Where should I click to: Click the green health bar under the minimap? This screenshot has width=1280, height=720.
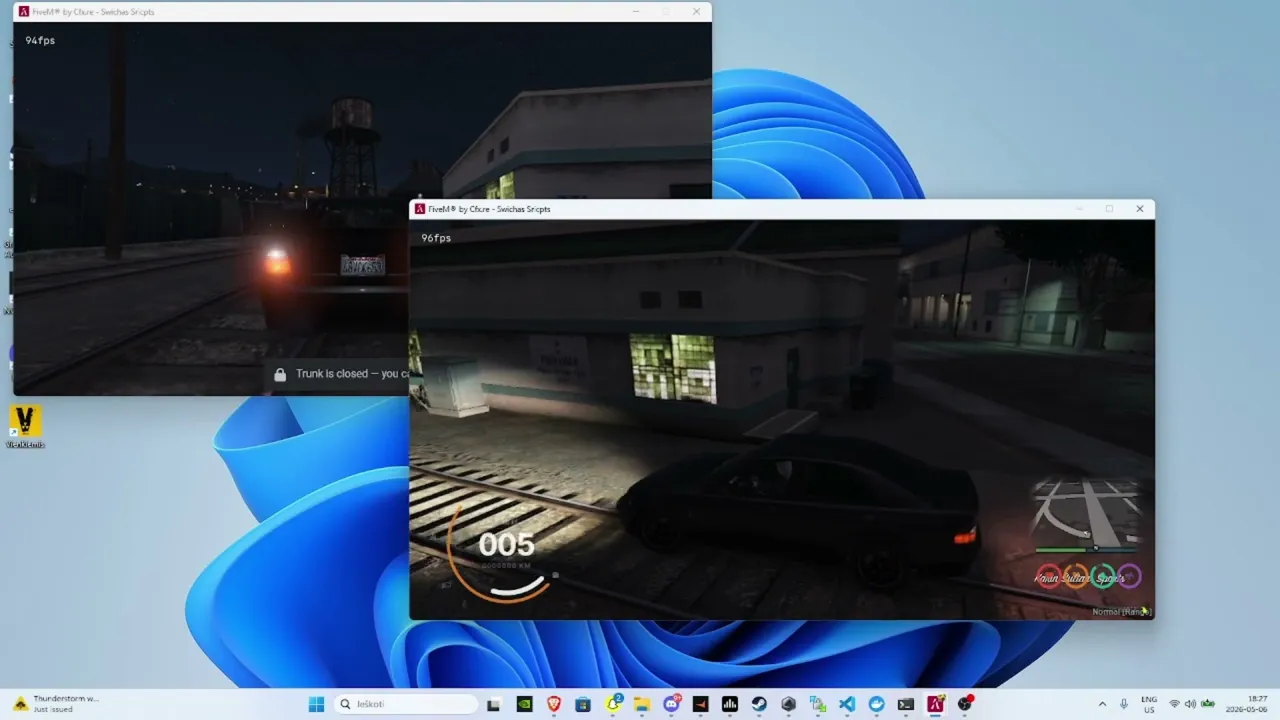1060,549
